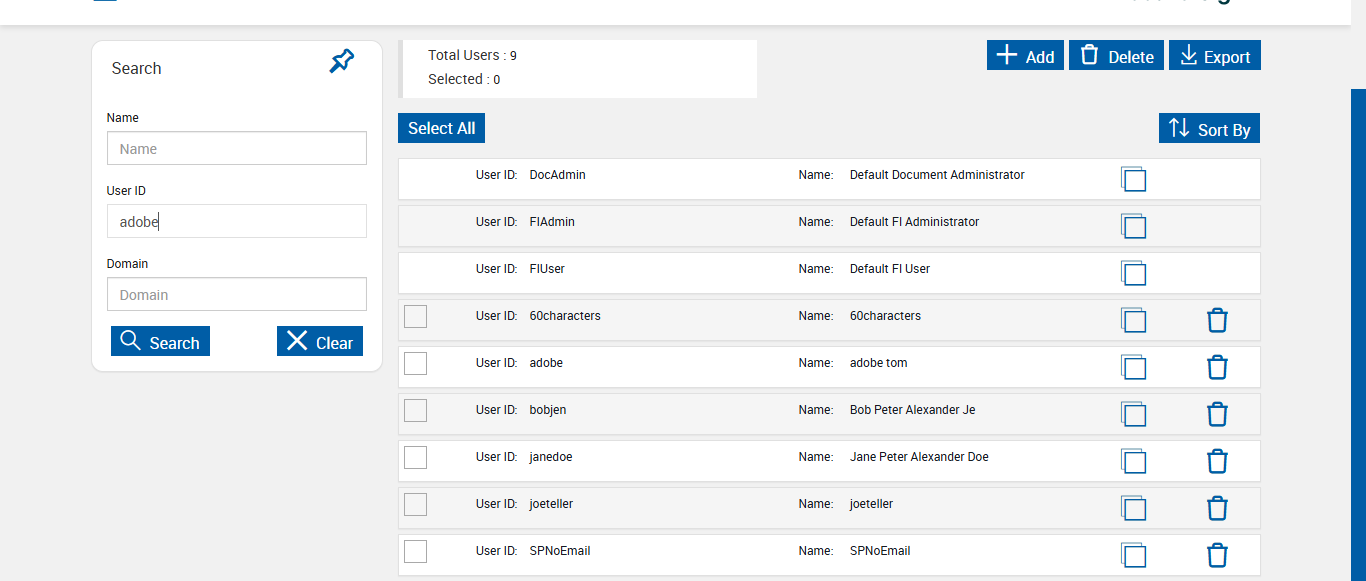Click trash icon for 60characters row

click(1217, 320)
